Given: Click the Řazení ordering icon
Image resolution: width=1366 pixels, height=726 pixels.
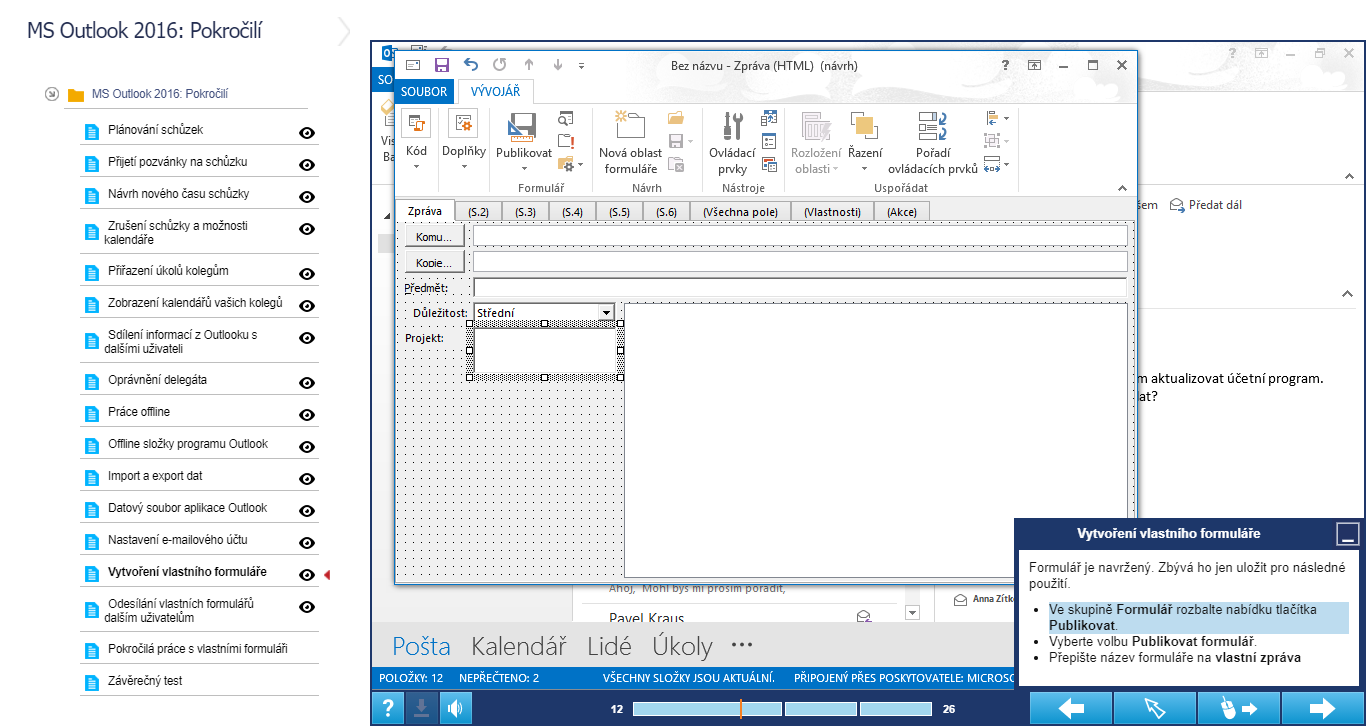Looking at the screenshot, I should (864, 126).
